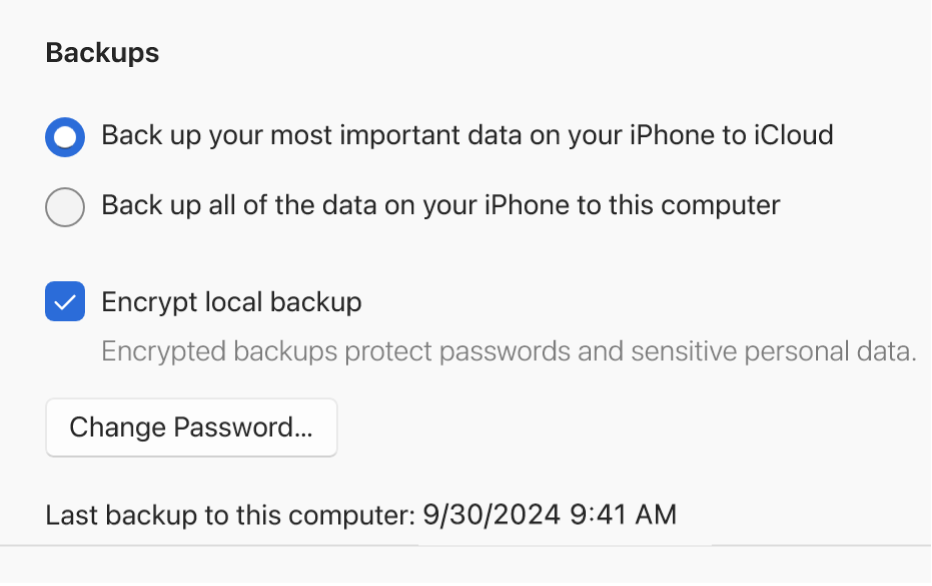Click the word "iCloud" in the first option
Screen dimensions: 932x586
792,135
